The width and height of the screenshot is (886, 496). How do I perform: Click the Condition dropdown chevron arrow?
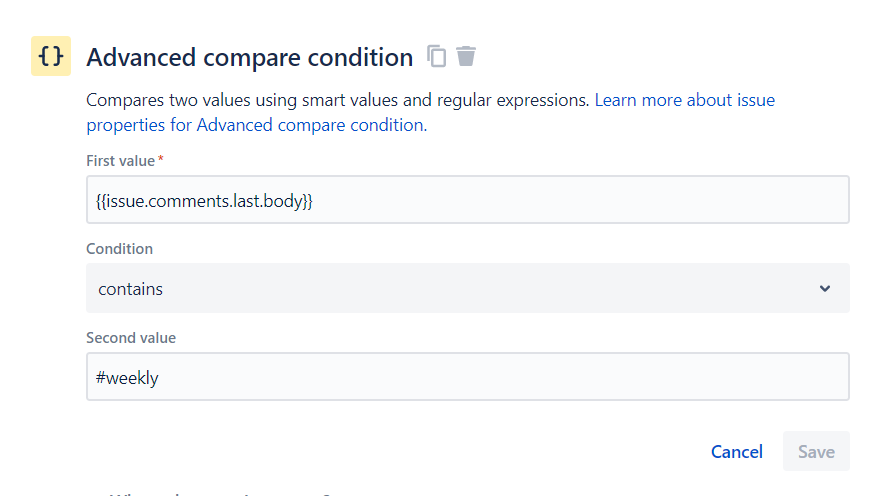coord(825,289)
